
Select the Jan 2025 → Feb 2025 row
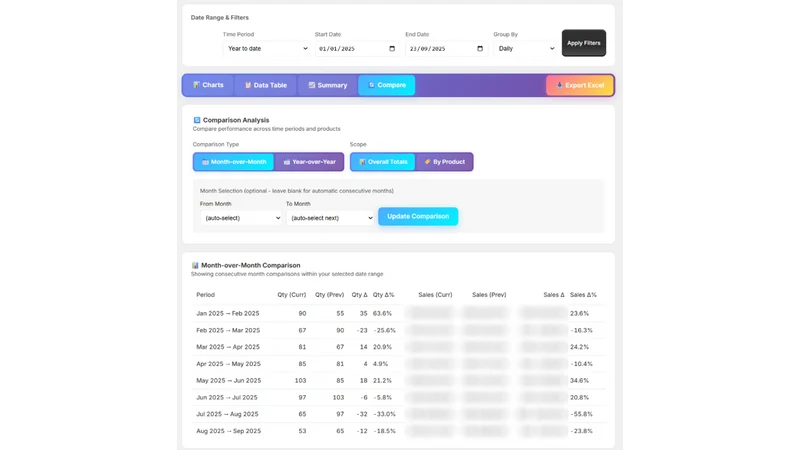point(399,313)
